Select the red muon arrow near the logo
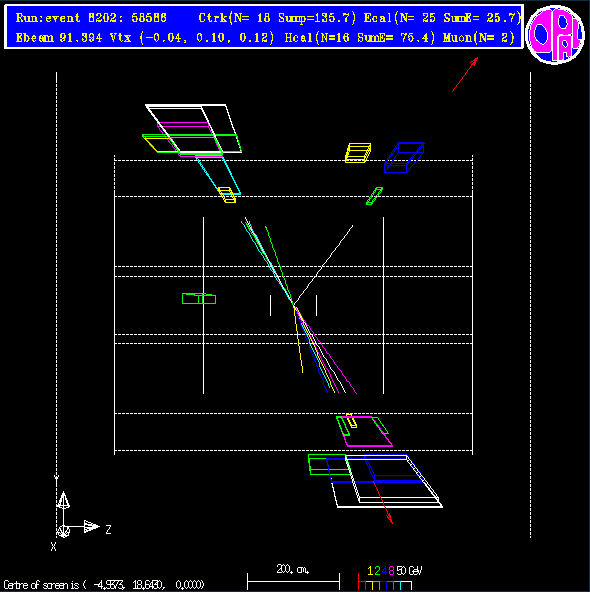The width and height of the screenshot is (590, 592). click(465, 74)
